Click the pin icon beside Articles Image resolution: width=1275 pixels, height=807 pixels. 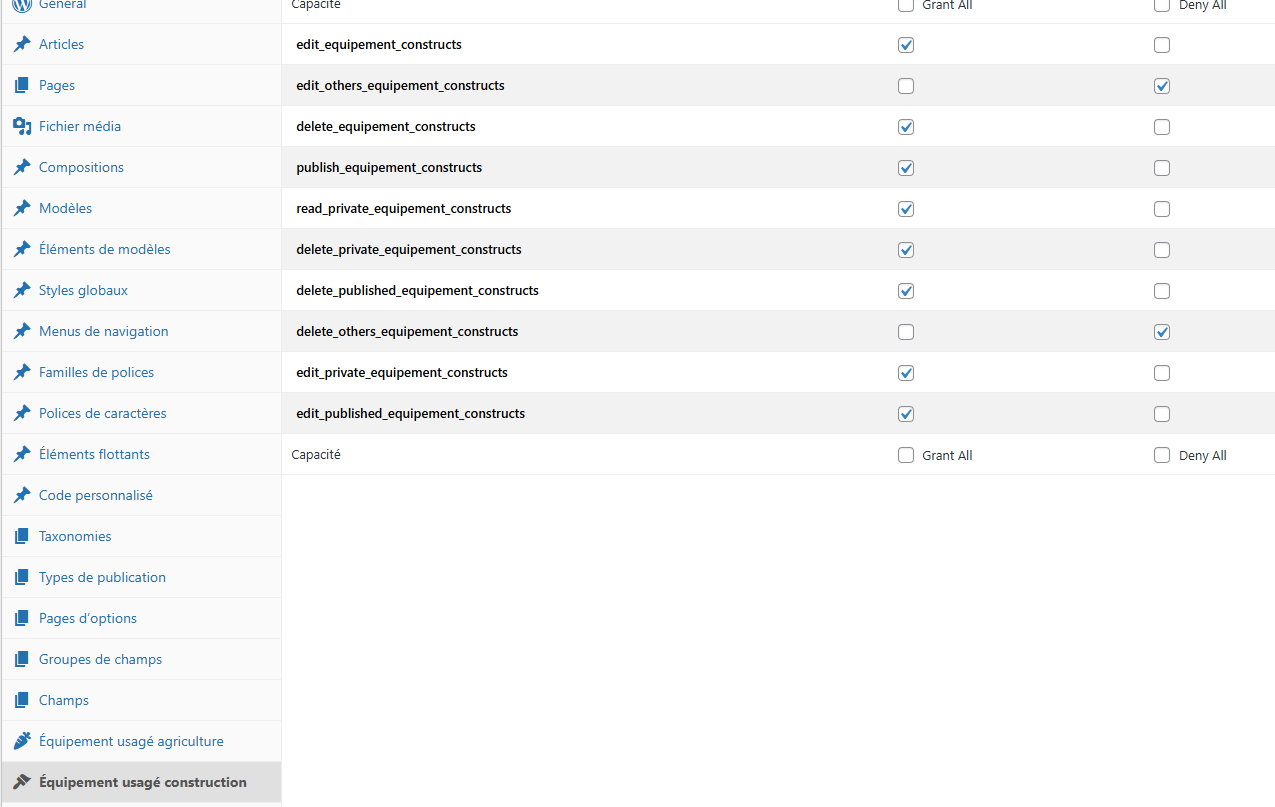pos(22,45)
